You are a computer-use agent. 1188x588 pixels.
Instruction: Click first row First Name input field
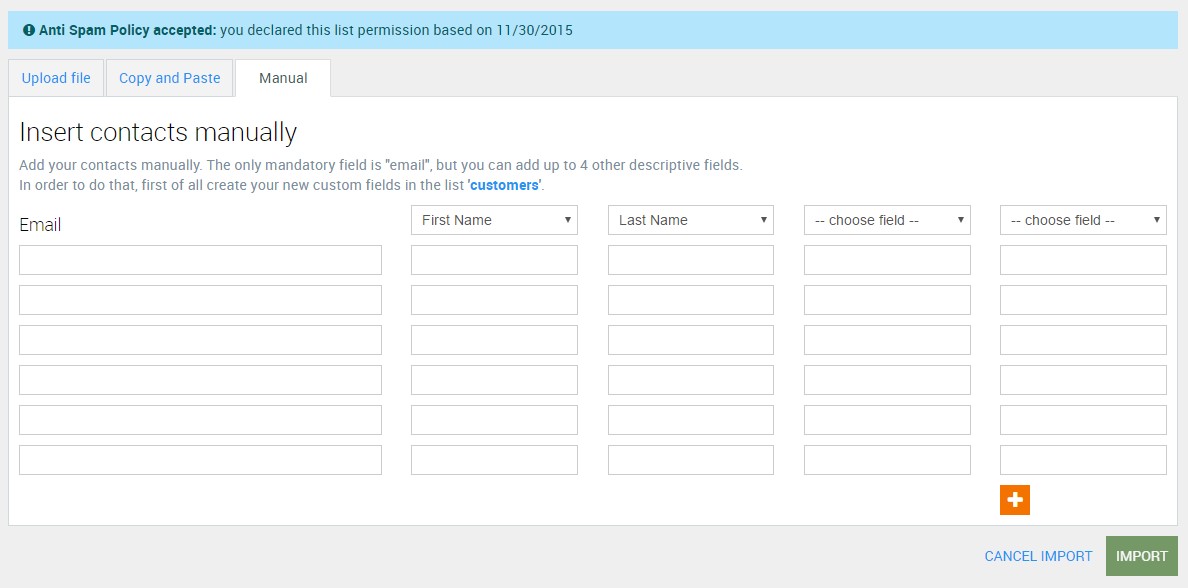[x=494, y=260]
